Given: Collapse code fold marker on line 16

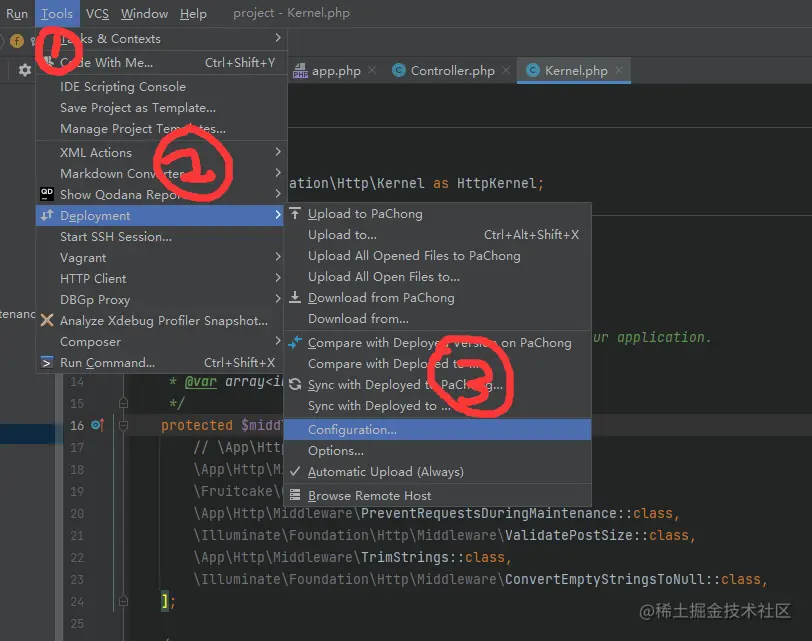Looking at the screenshot, I should (123, 426).
